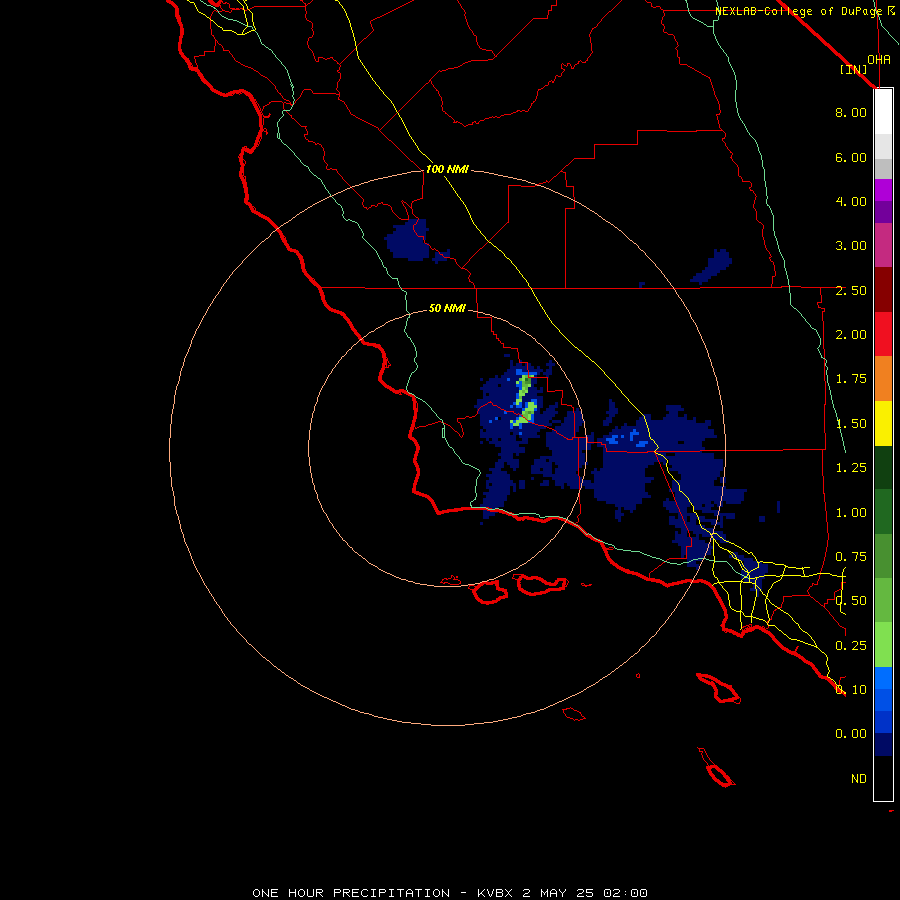
Task: Pick the bright magenta legend swatch
Action: click(x=883, y=190)
